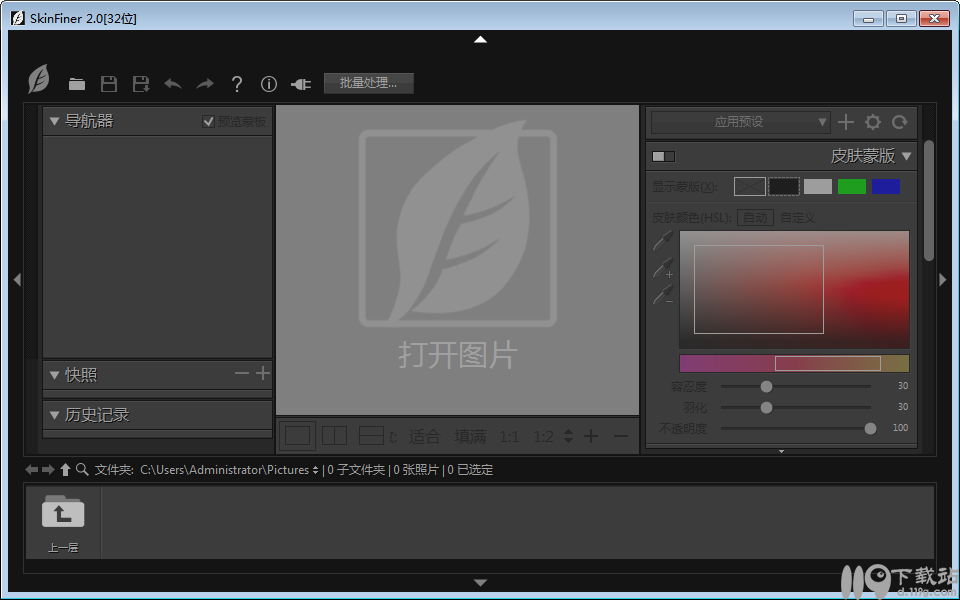Toggle the 预览蒙板 checkbox
The height and width of the screenshot is (600, 960).
tap(208, 121)
